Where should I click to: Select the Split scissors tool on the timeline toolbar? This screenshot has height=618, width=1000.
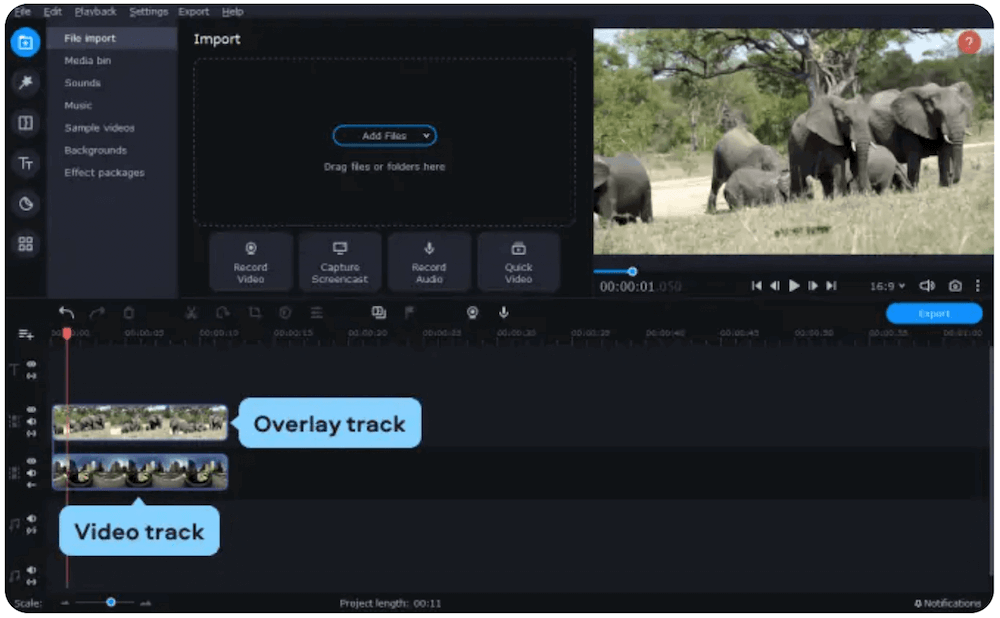point(190,313)
